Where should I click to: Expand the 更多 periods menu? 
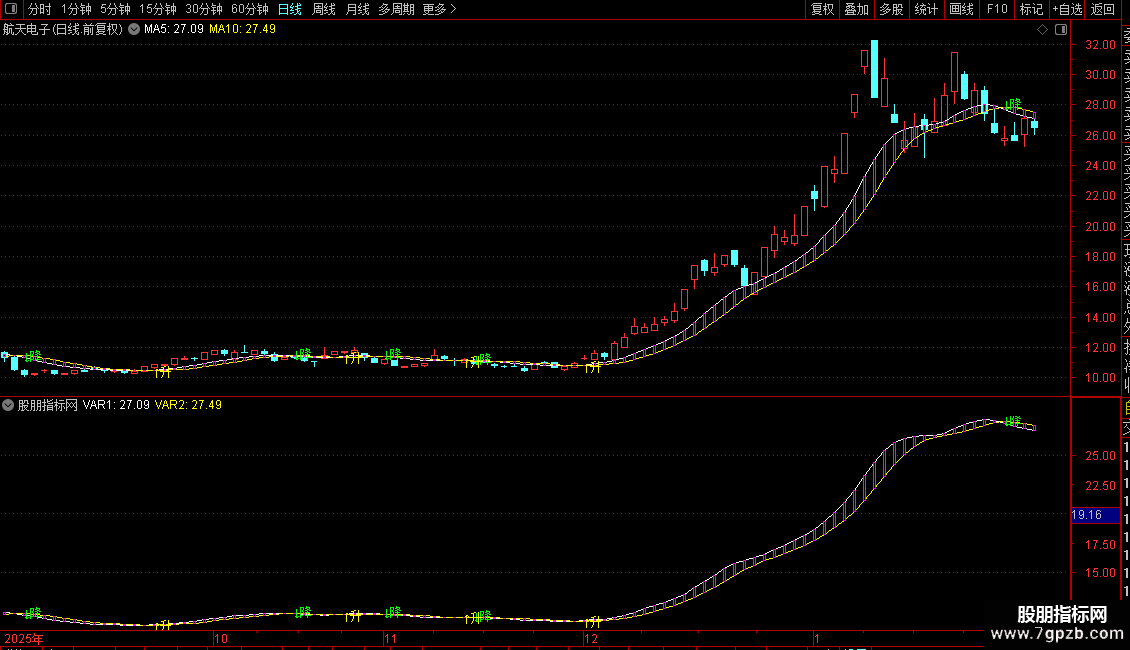click(x=440, y=9)
